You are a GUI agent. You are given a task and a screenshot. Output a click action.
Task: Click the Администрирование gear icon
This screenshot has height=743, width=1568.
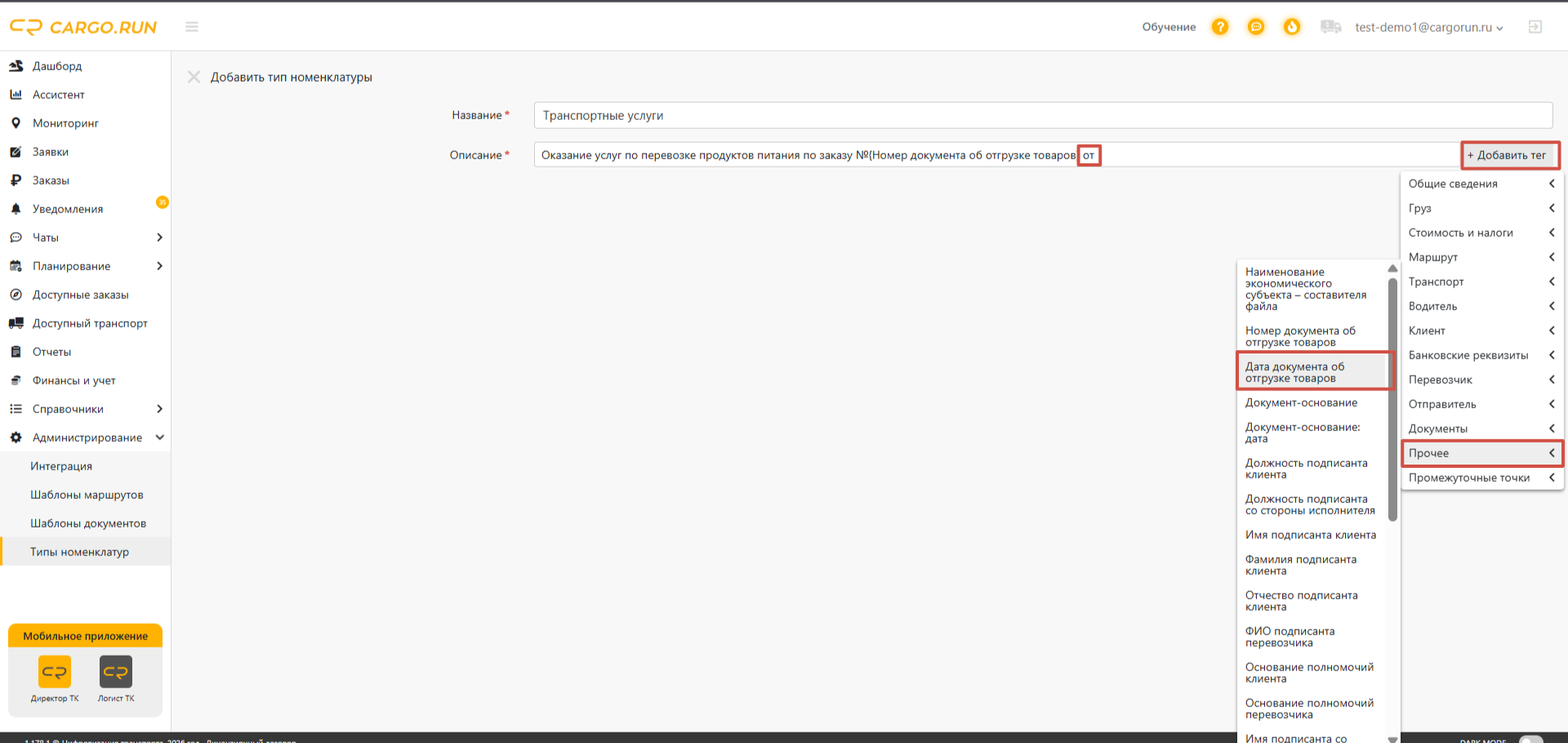pyautogui.click(x=16, y=438)
